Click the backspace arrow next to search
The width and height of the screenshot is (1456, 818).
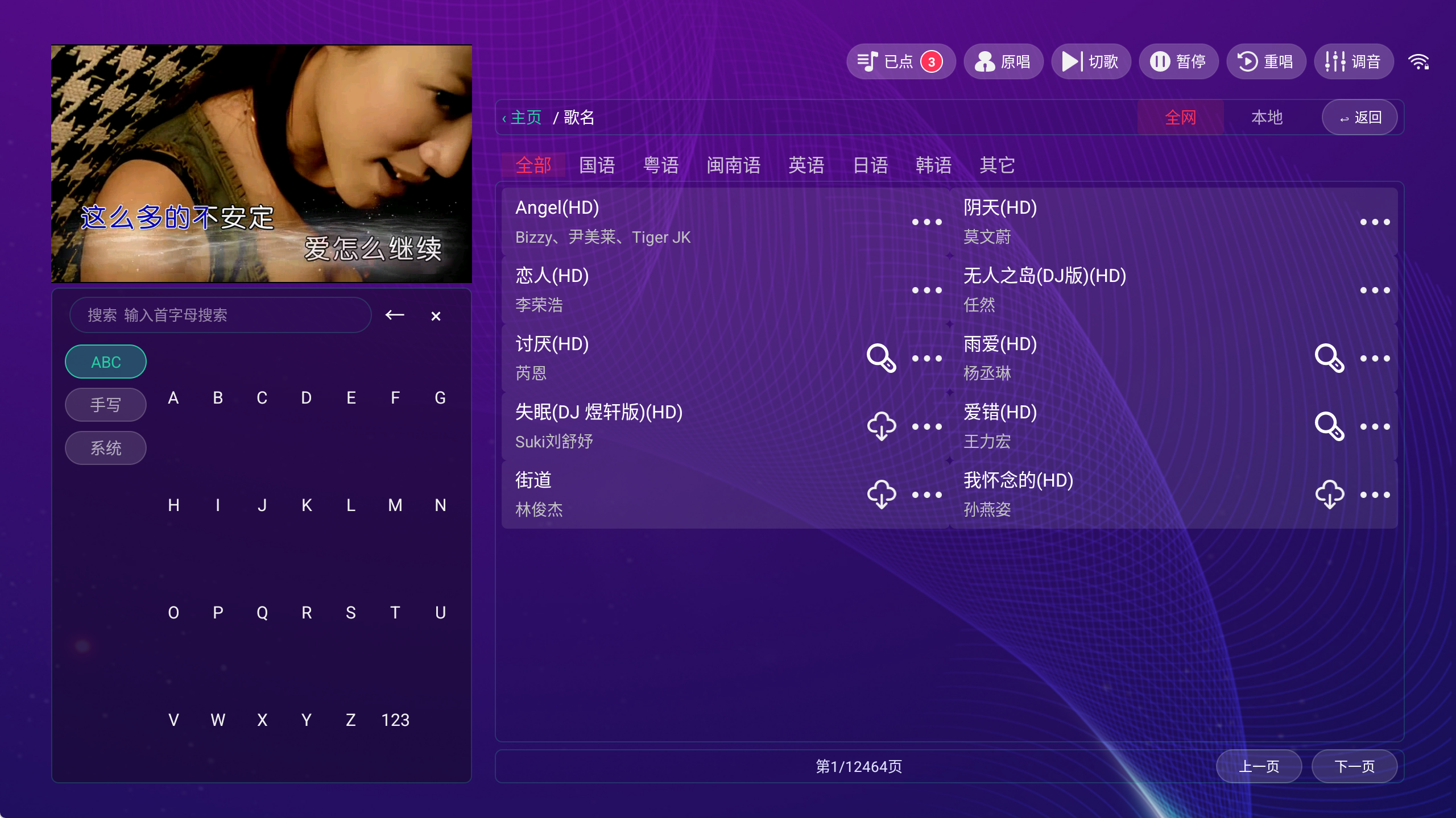coord(395,315)
